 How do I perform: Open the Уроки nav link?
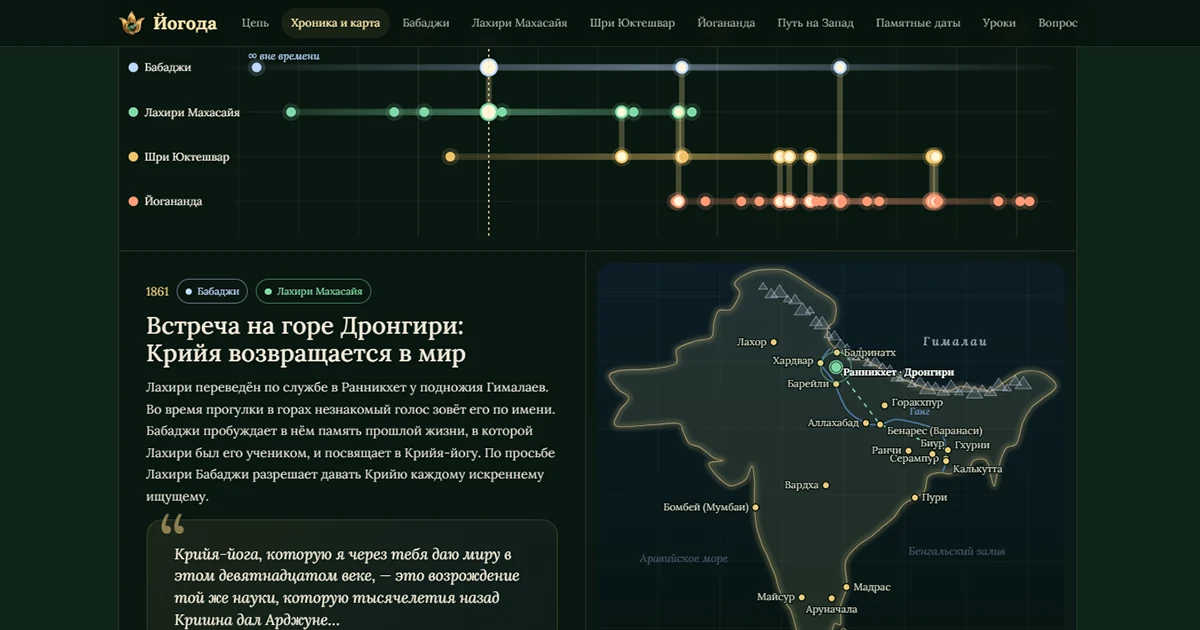[999, 23]
